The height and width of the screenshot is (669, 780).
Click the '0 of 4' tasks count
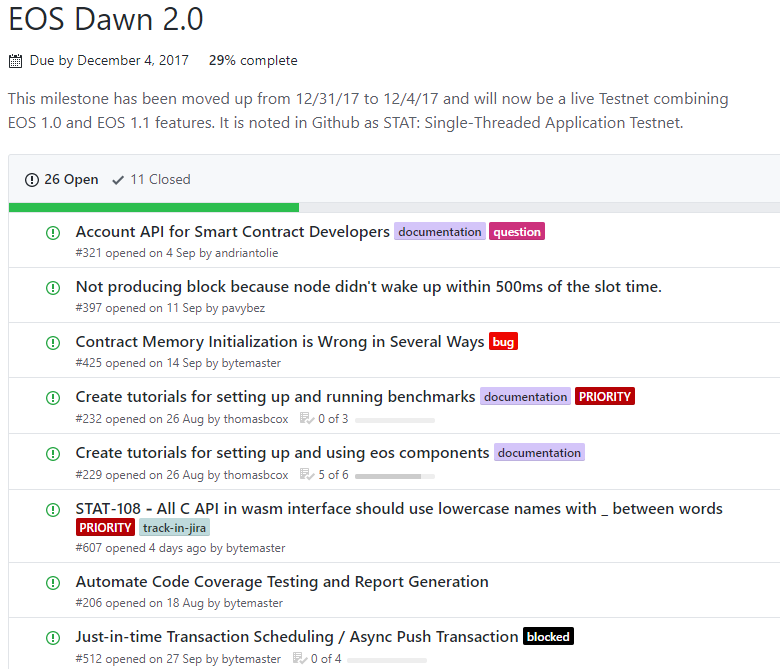pyautogui.click(x=326, y=659)
